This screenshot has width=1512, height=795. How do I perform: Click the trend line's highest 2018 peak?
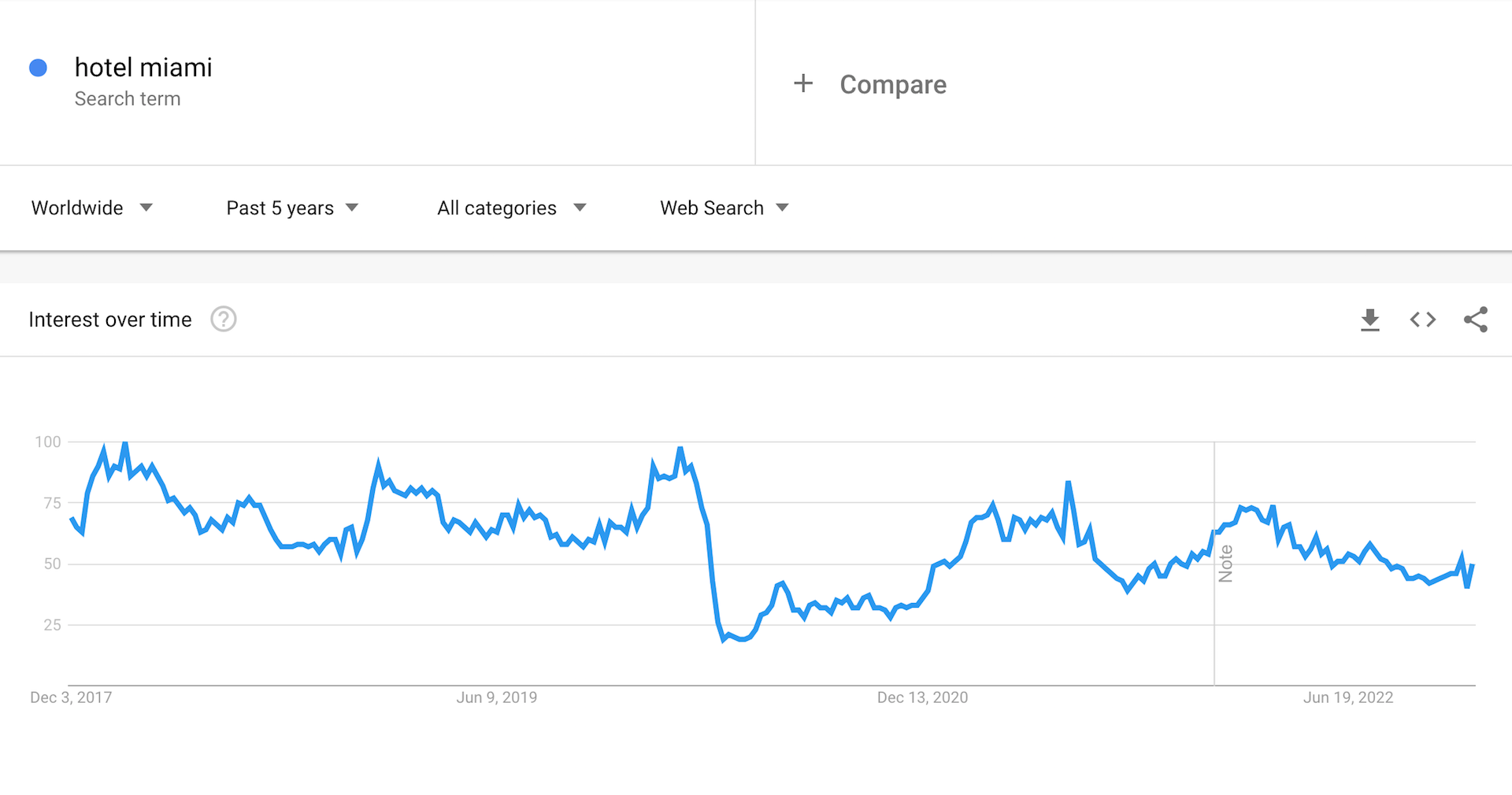click(x=124, y=443)
